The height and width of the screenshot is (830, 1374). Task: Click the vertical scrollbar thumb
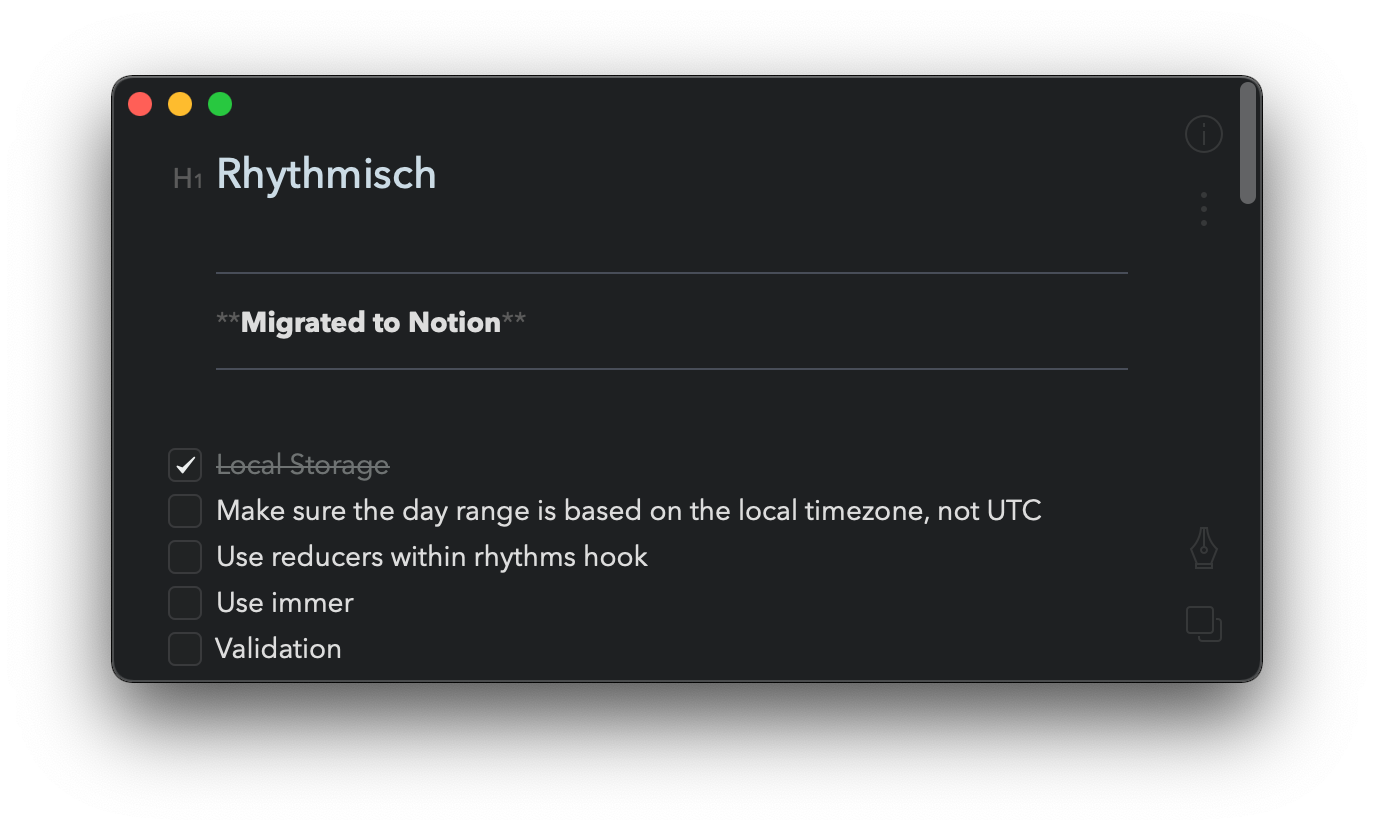click(1247, 143)
